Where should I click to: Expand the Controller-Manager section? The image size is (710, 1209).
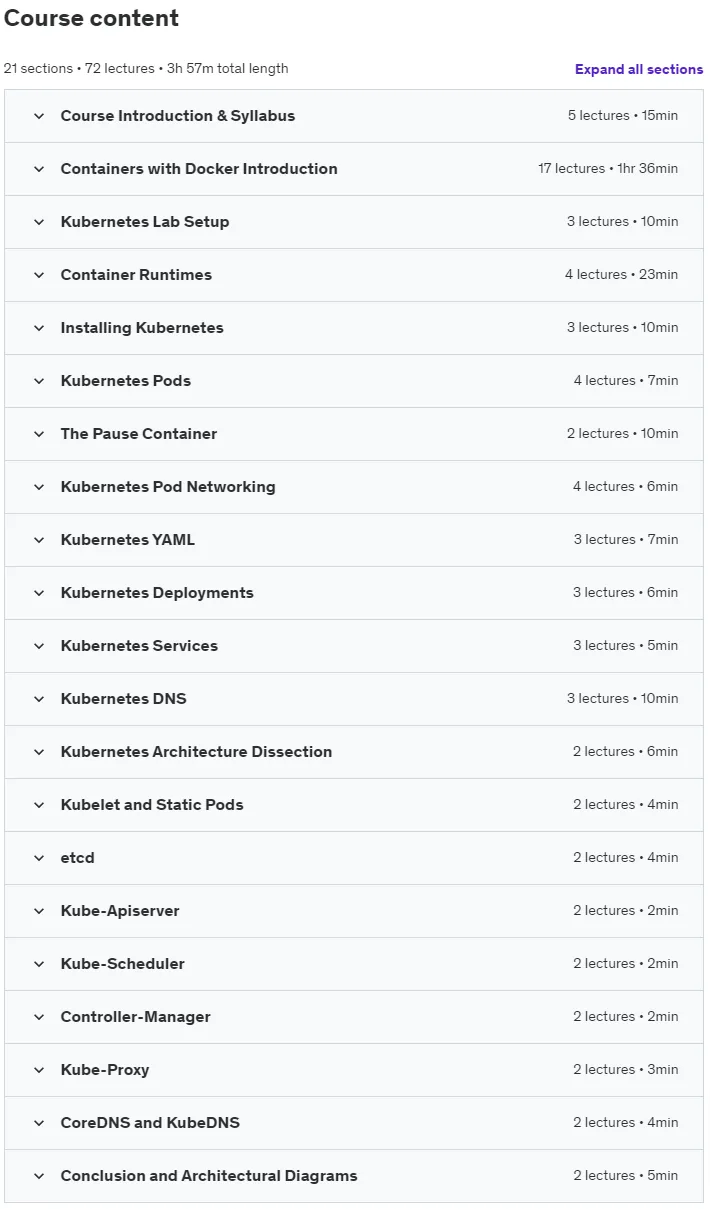click(354, 1017)
